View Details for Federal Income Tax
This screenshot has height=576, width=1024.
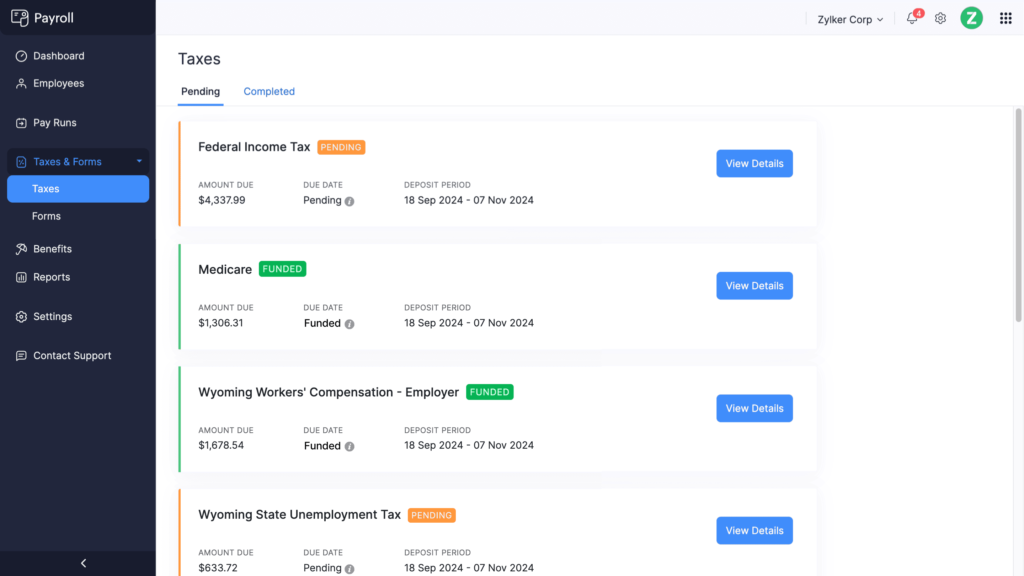[x=754, y=163]
